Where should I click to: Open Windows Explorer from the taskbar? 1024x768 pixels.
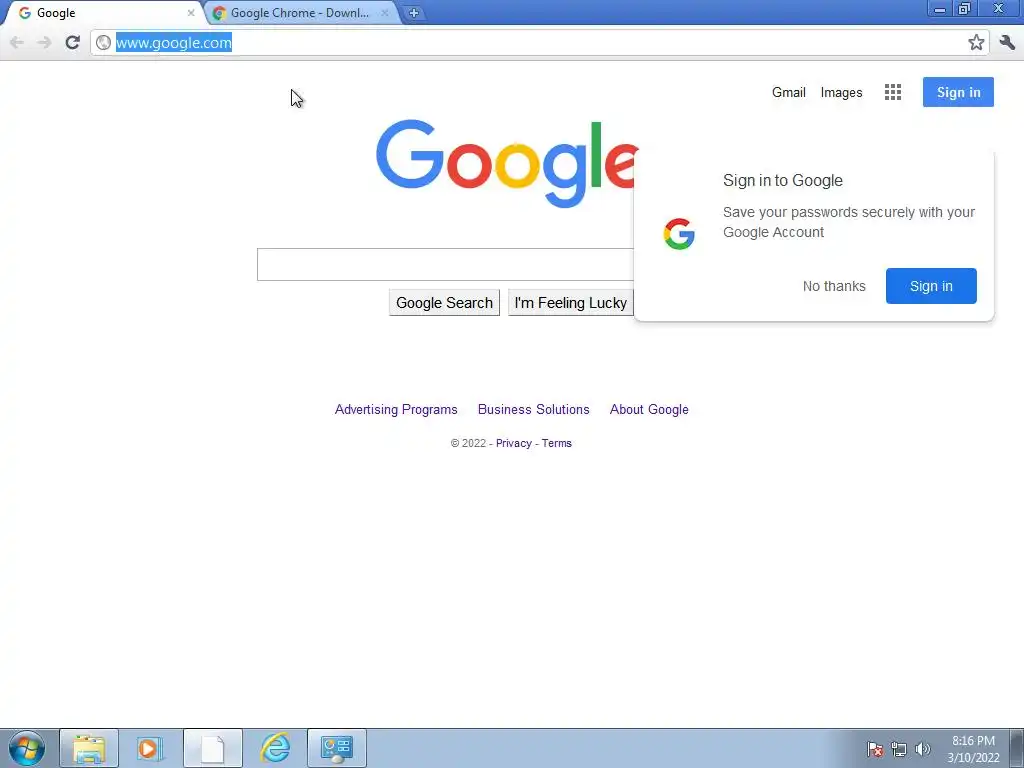click(89, 748)
